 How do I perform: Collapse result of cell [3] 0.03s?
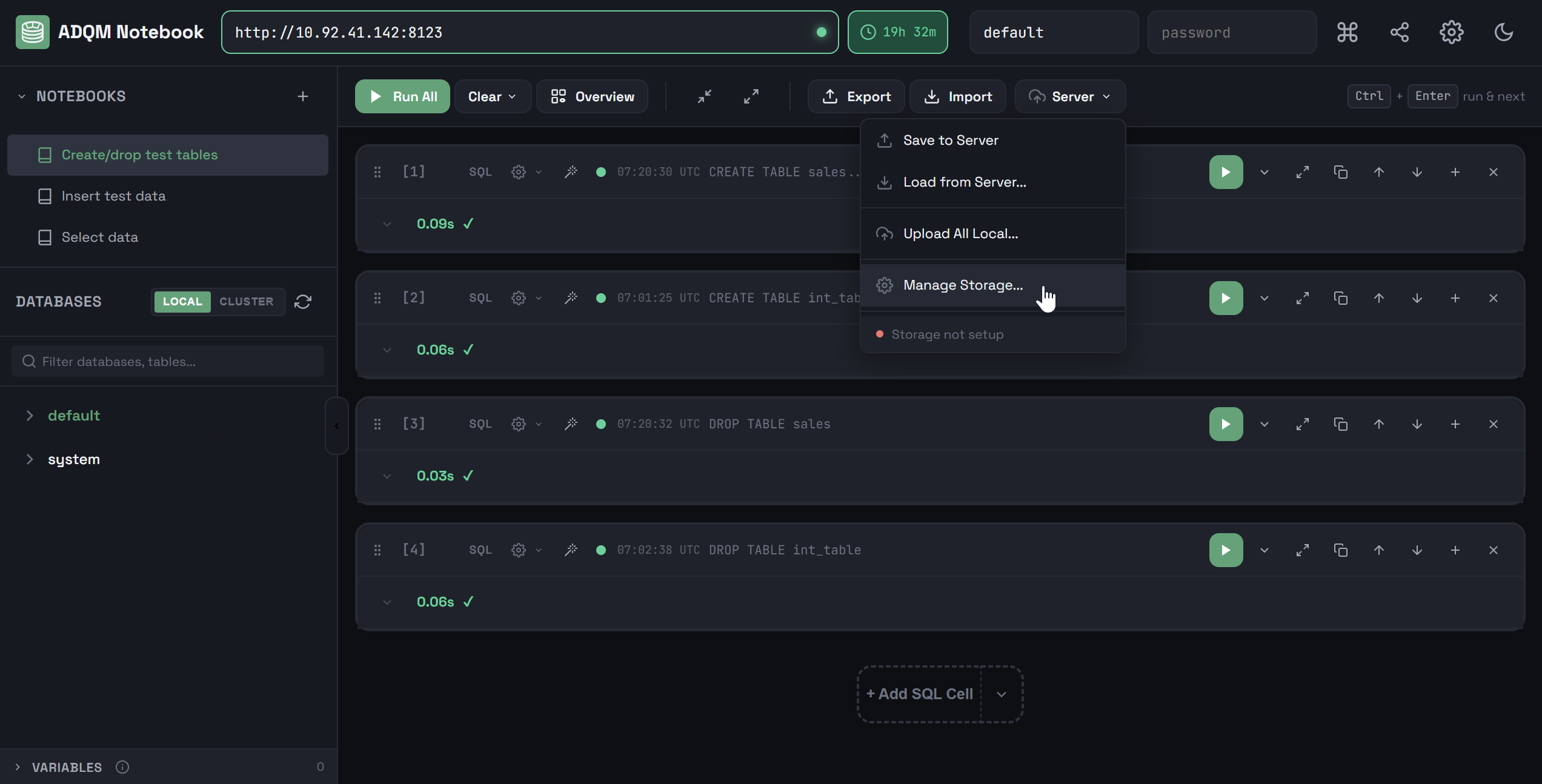(x=387, y=476)
